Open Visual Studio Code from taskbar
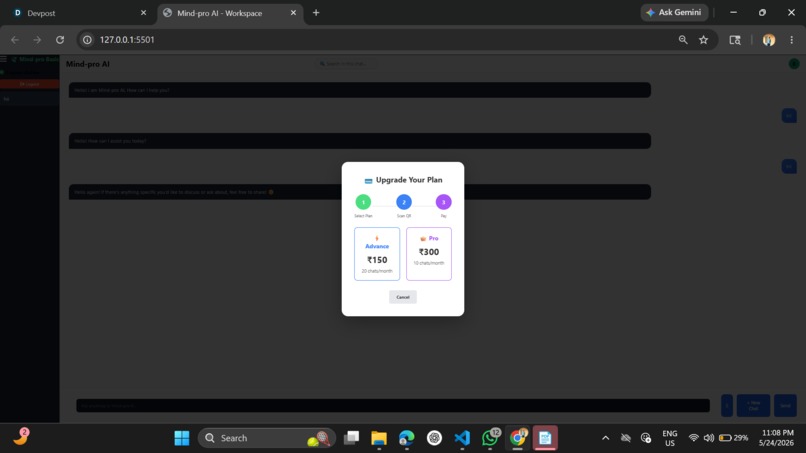 [x=462, y=438]
